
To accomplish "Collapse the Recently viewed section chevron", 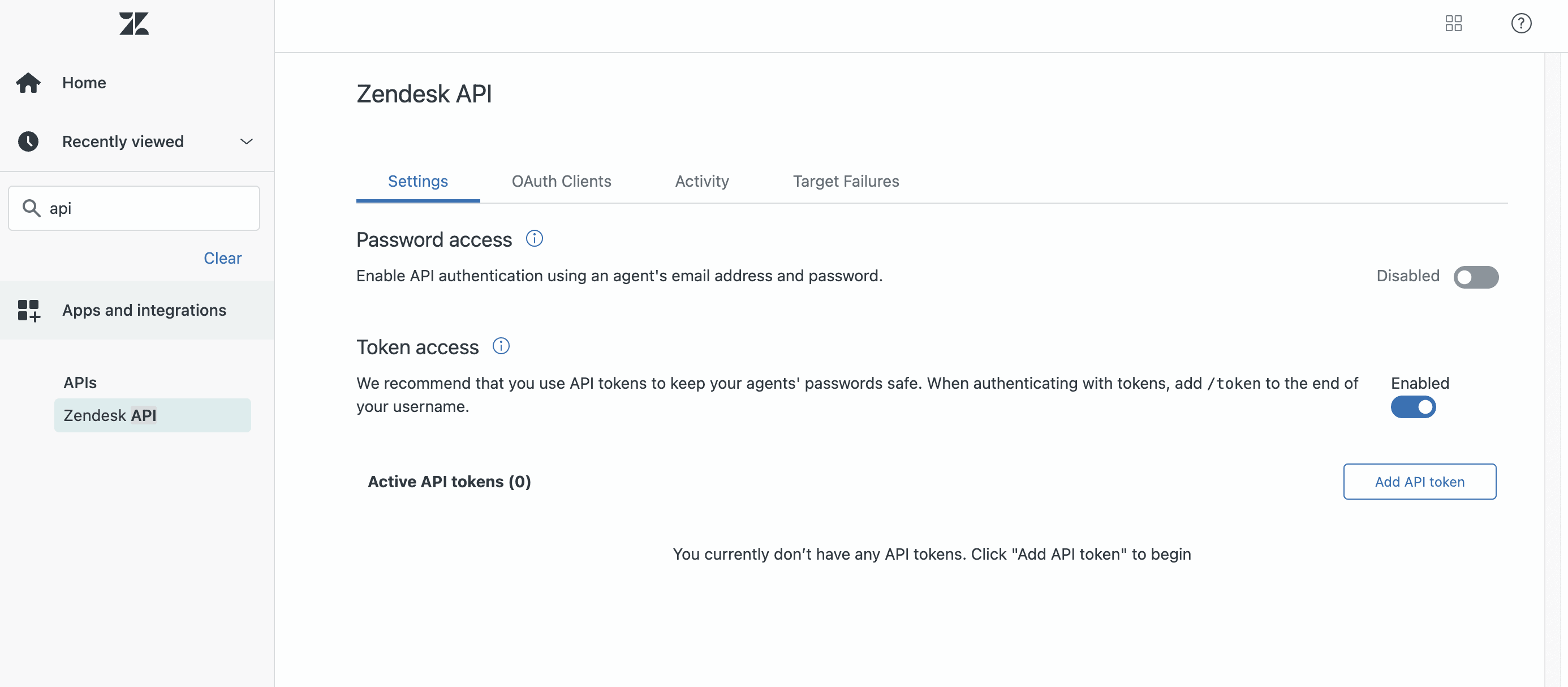I will 246,141.
